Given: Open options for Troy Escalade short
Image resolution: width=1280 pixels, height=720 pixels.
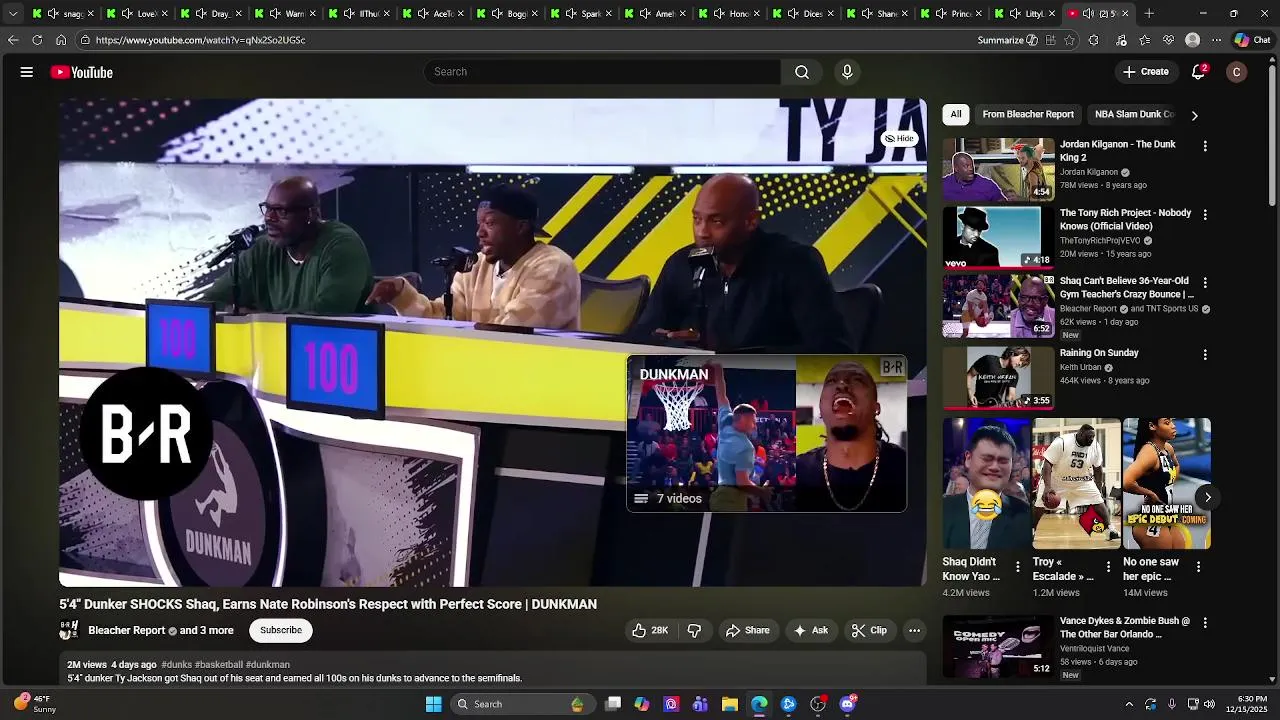Looking at the screenshot, I should (x=1108, y=567).
